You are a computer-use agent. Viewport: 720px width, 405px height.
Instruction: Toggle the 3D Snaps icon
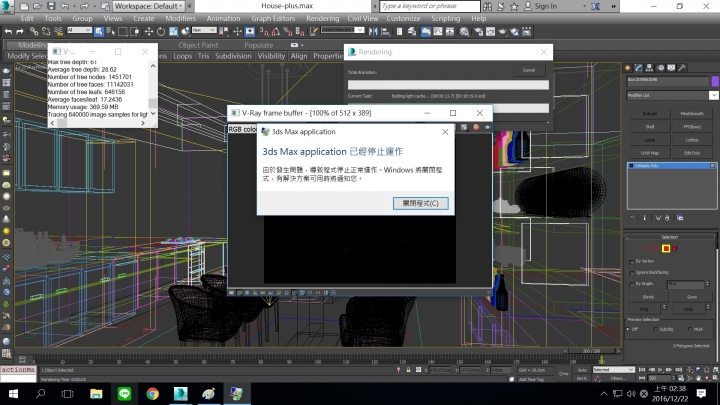[x=264, y=31]
